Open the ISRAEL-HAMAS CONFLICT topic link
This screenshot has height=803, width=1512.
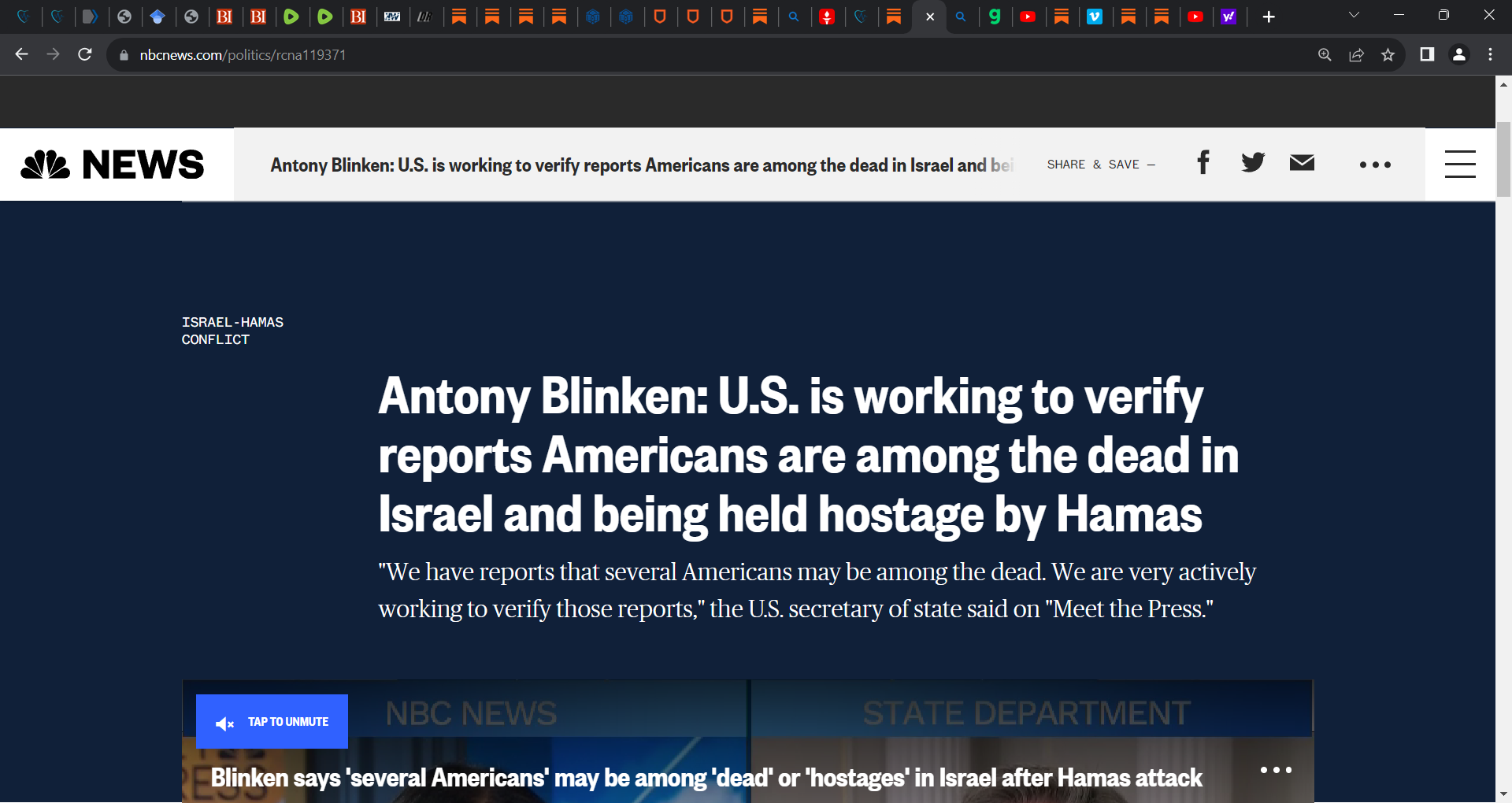232,331
